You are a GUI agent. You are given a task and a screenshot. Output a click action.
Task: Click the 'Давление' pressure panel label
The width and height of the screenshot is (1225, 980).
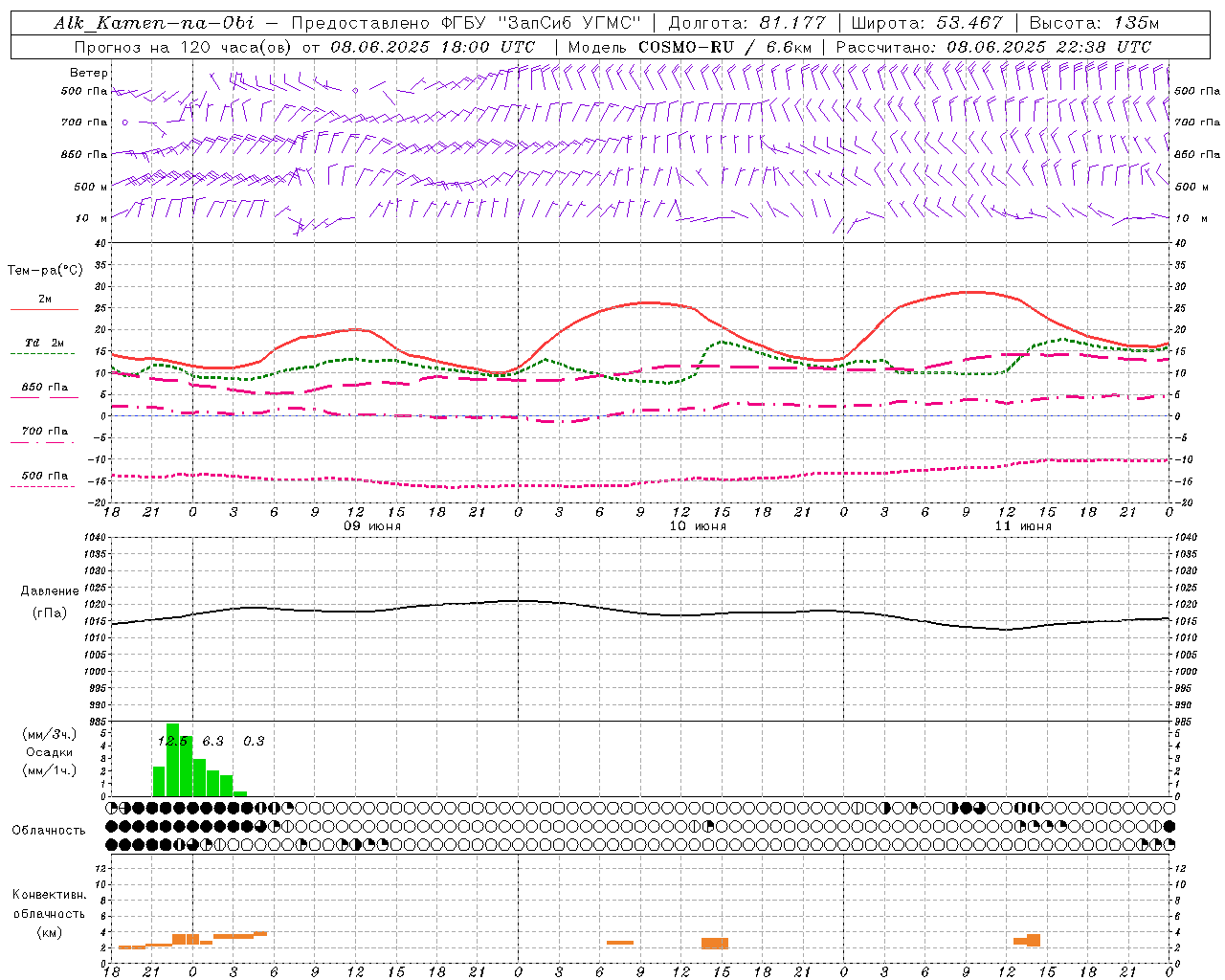point(50,591)
